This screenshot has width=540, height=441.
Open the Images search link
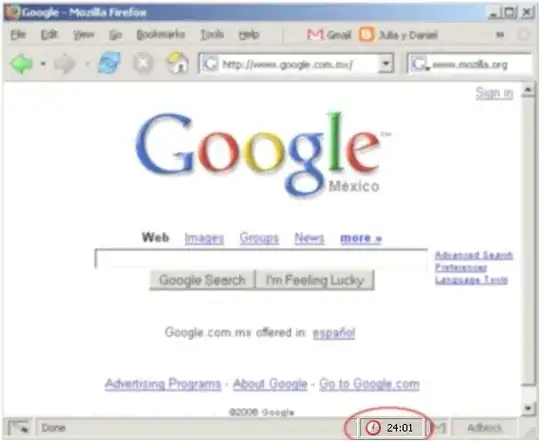[x=204, y=238]
